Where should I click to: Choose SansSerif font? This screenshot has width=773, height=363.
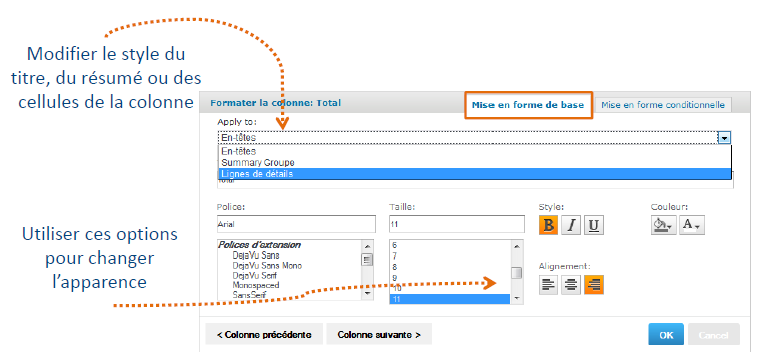250,295
